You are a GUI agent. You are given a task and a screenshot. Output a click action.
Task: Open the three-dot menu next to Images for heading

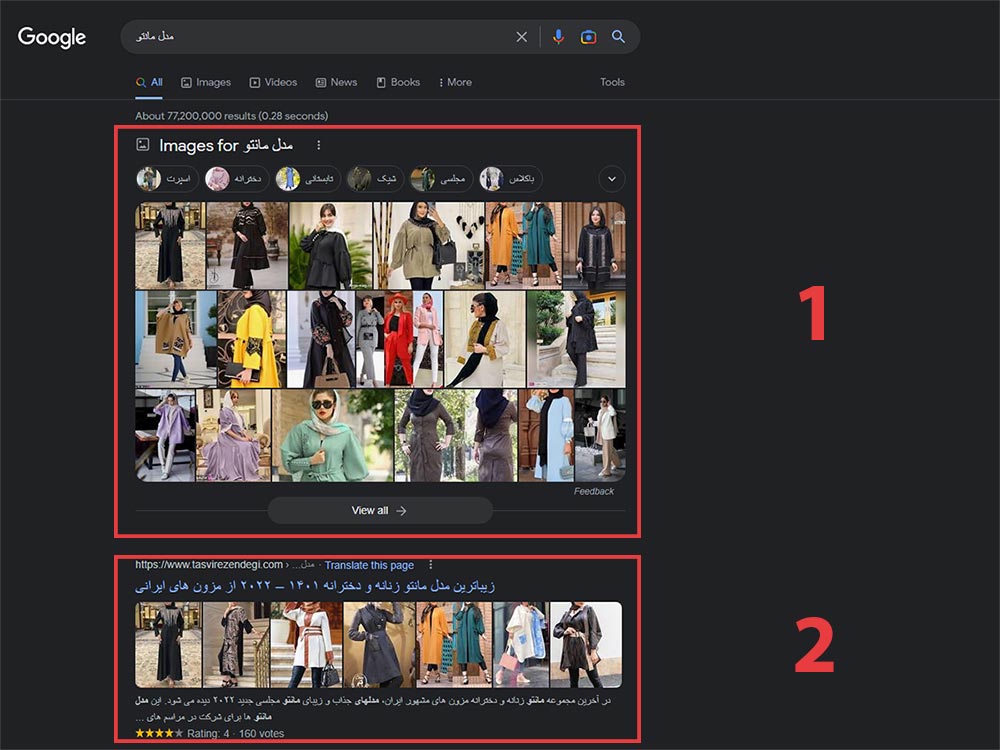[317, 145]
